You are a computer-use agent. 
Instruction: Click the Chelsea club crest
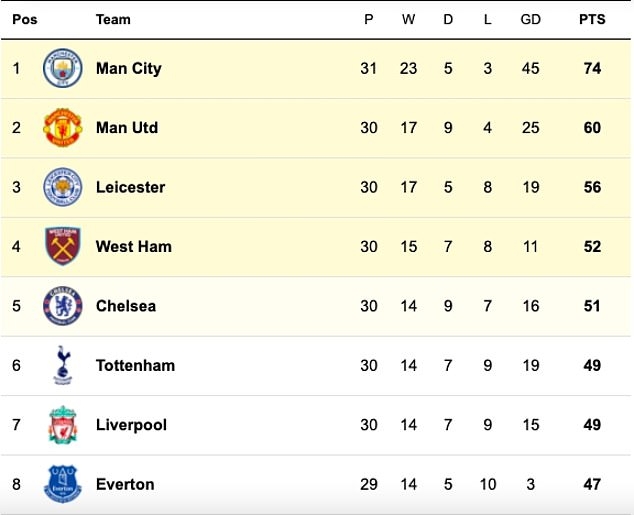pyautogui.click(x=60, y=306)
